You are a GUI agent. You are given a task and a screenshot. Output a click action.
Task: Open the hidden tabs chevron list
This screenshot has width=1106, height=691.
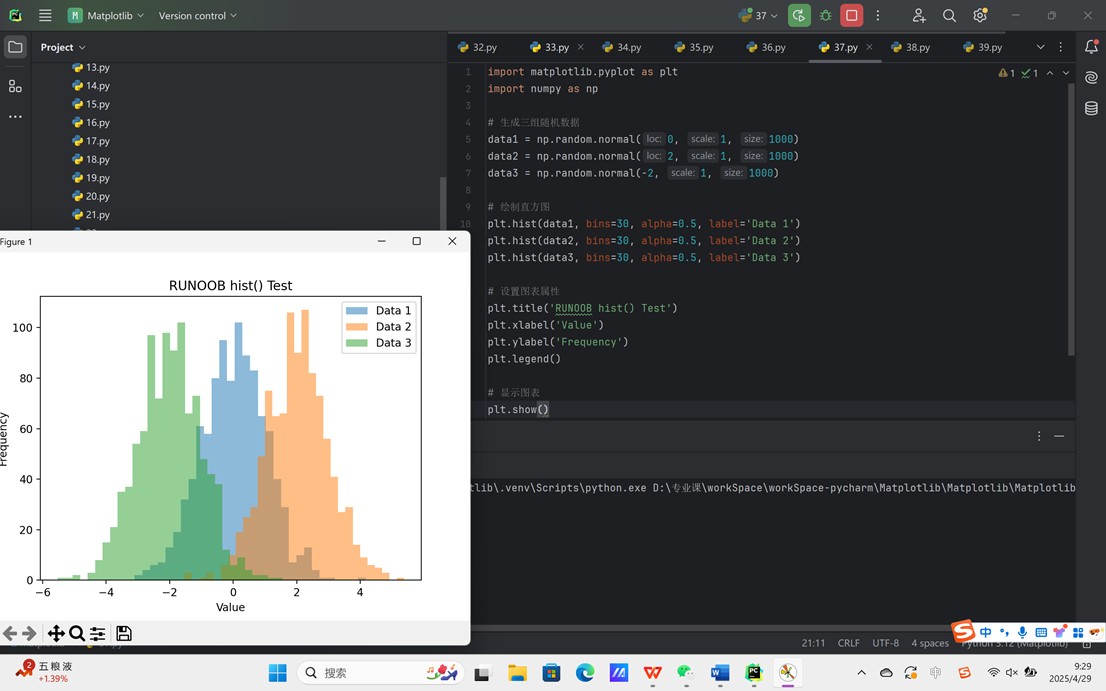tap(1038, 47)
